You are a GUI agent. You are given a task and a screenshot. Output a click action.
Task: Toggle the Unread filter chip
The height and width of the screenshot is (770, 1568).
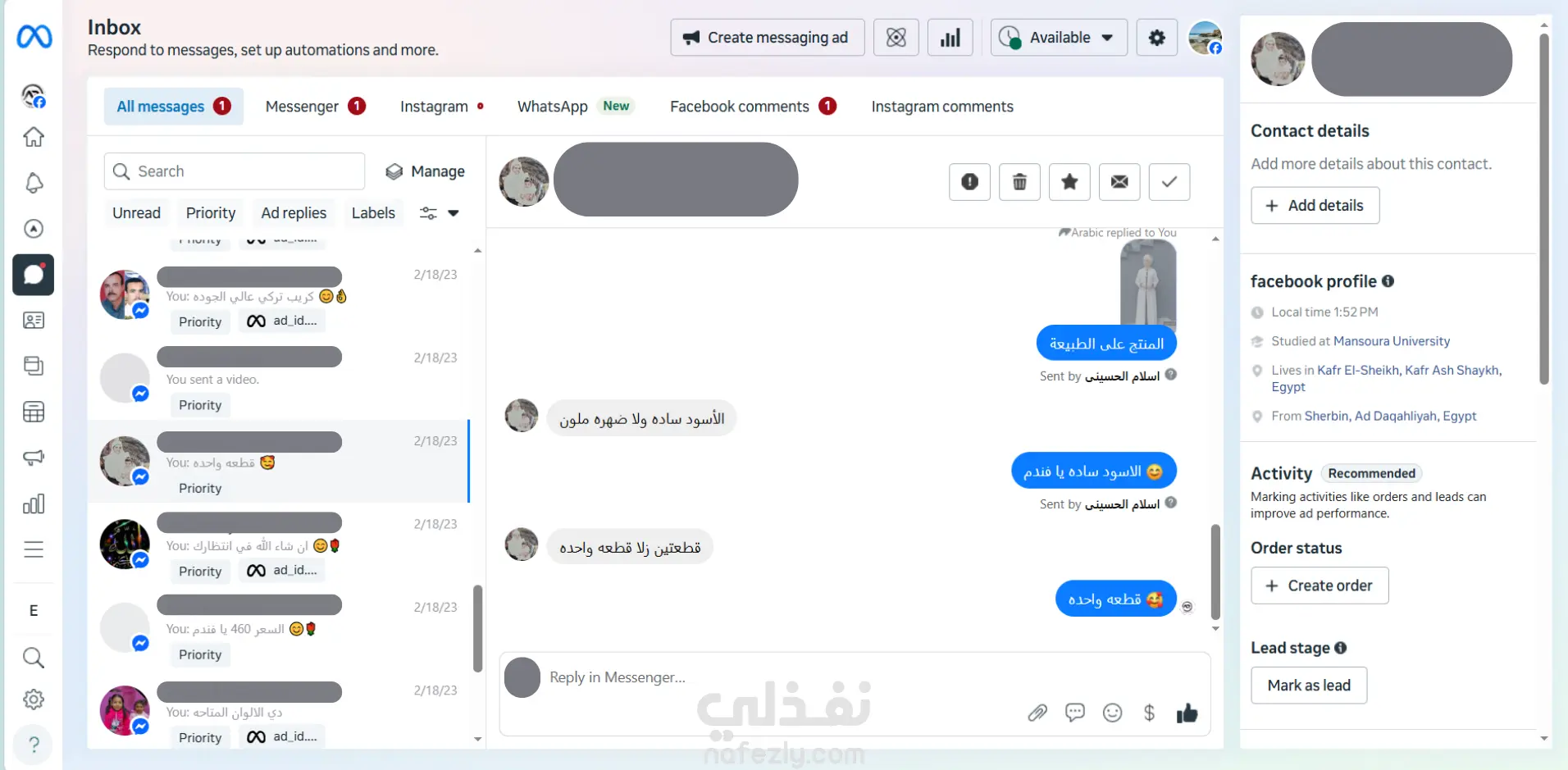pos(136,213)
